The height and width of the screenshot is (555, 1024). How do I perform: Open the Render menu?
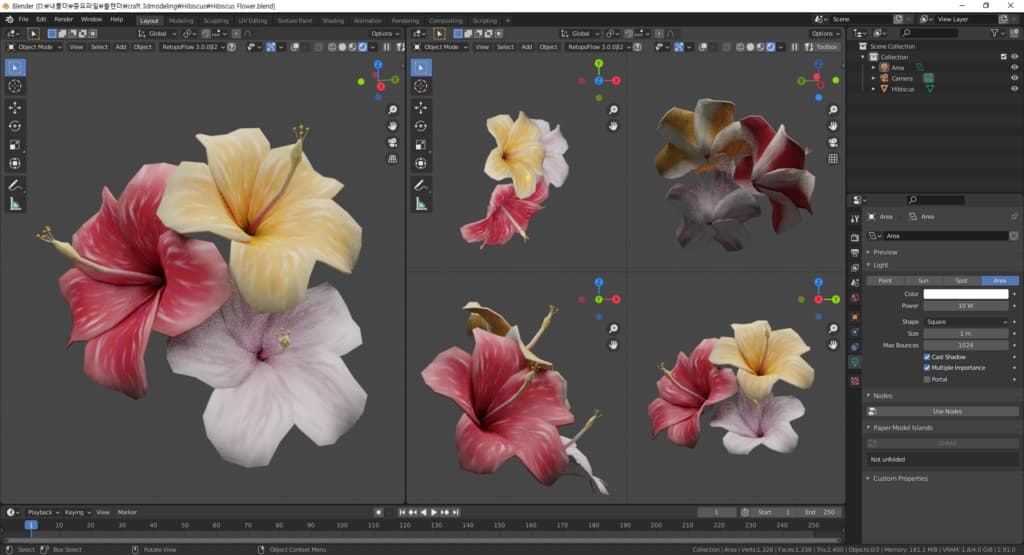pos(63,19)
